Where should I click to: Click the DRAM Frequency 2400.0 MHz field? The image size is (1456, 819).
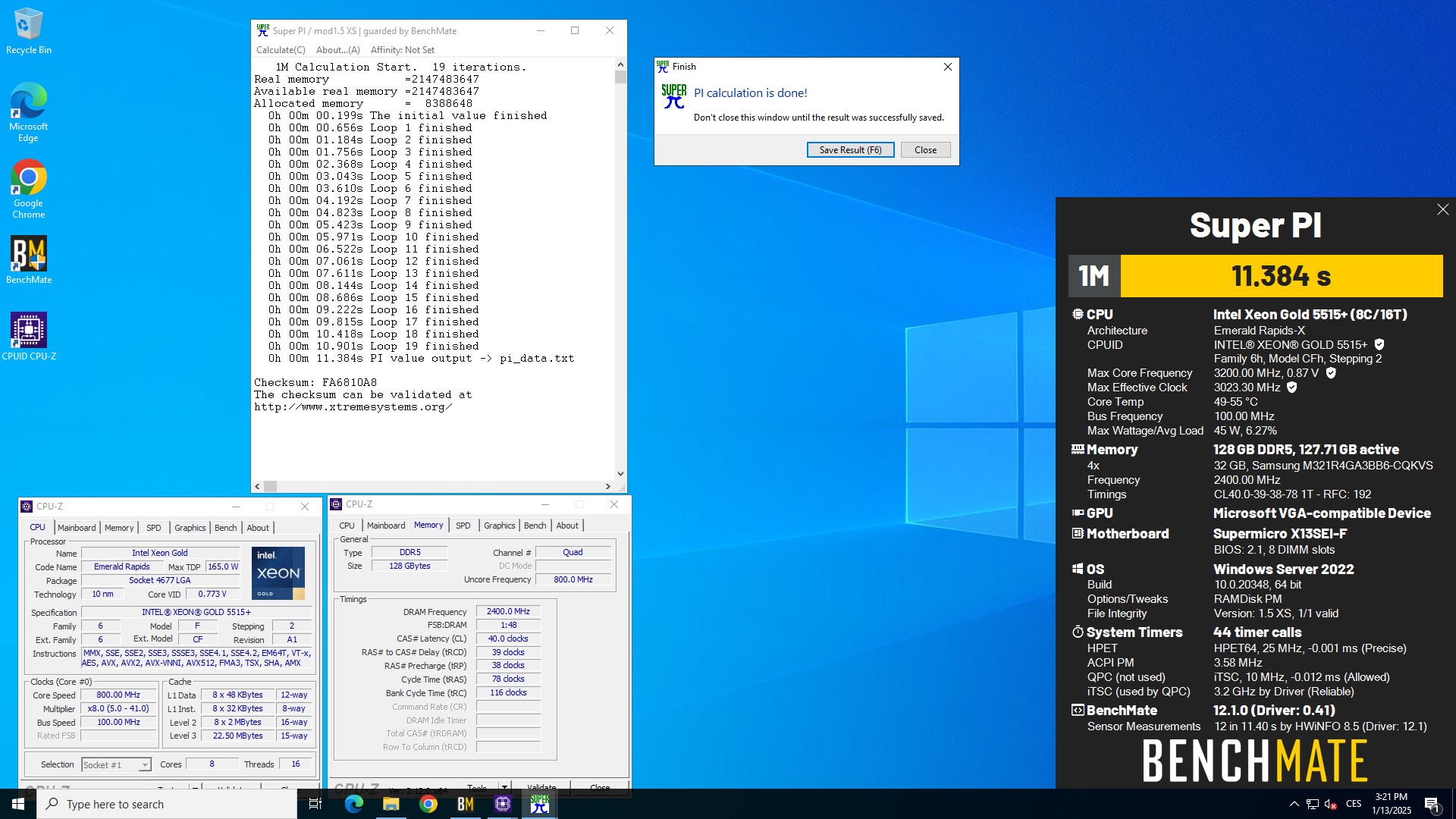(x=508, y=611)
